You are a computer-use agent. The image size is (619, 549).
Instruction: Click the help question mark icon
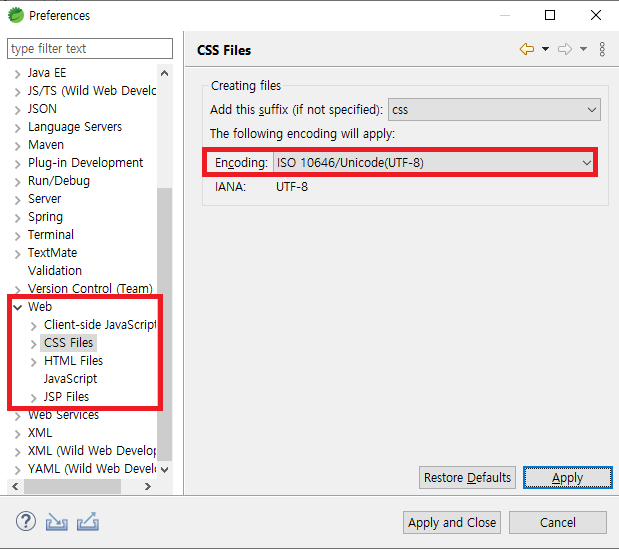coord(26,521)
